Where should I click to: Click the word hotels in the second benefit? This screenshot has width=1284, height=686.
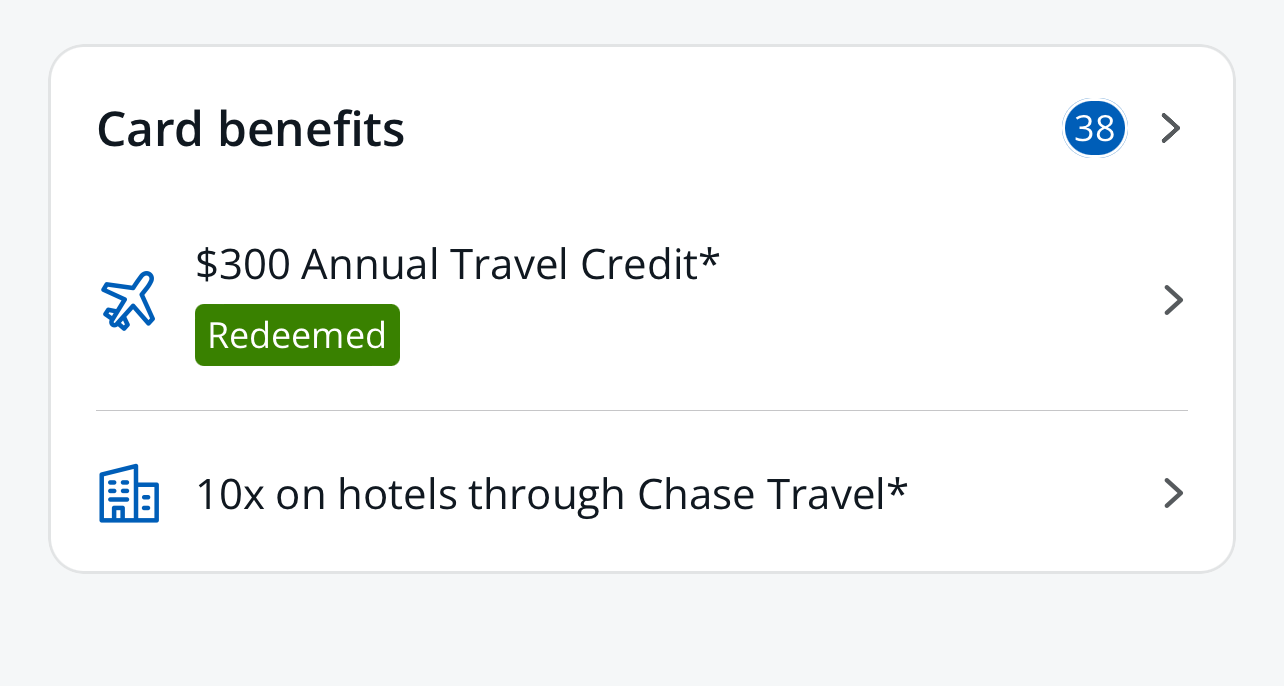tap(398, 494)
